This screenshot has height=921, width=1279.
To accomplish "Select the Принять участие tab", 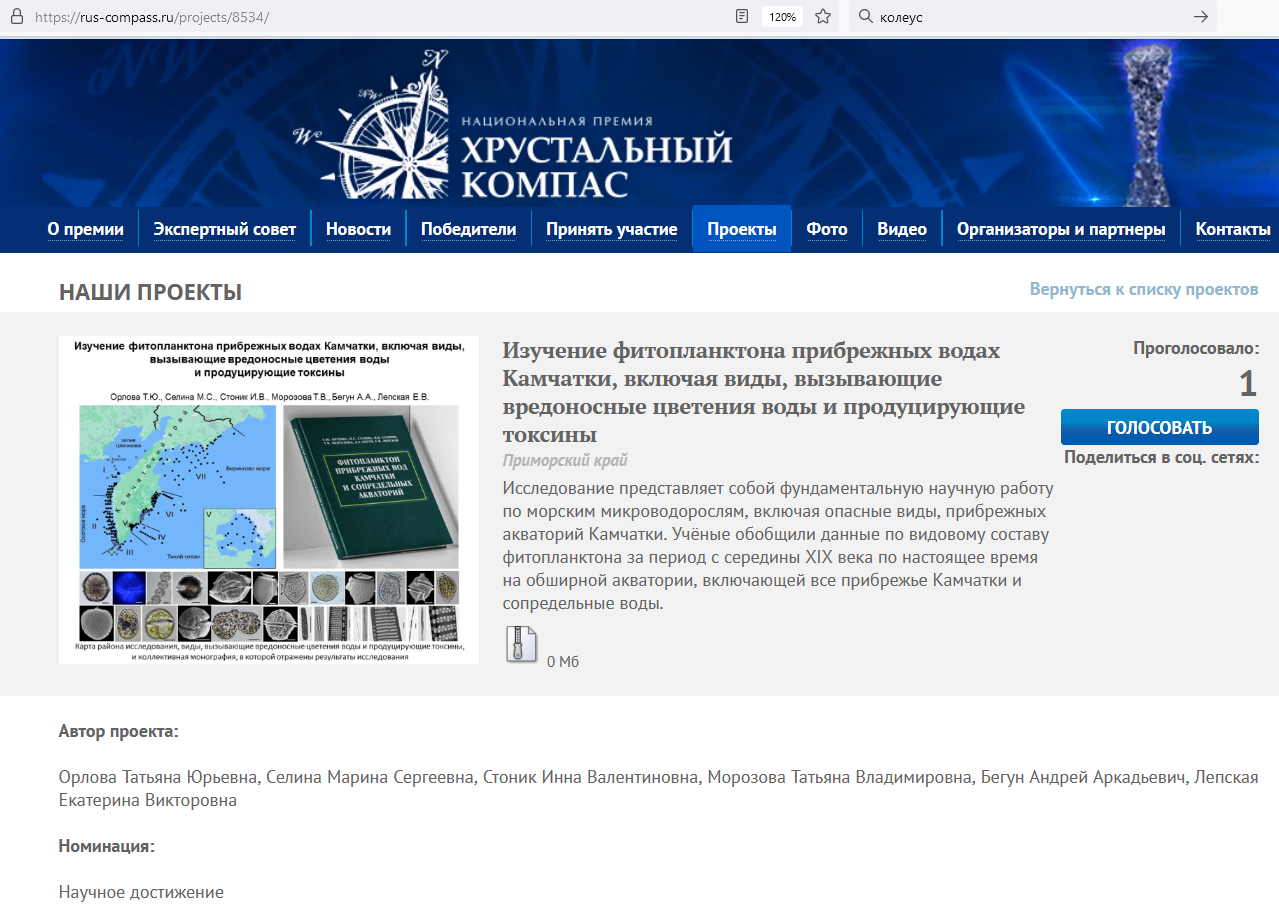I will point(610,228).
